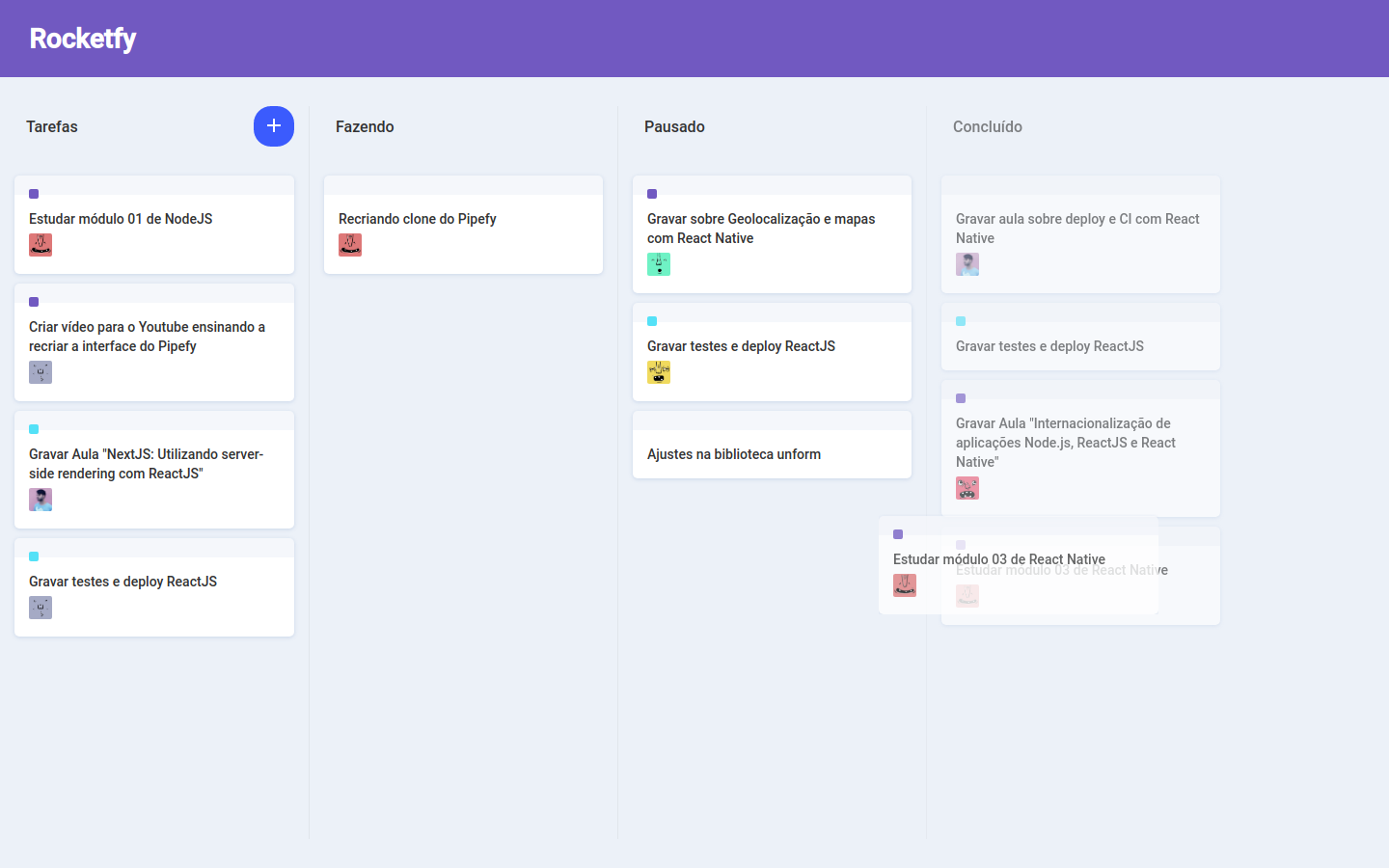Click purple label on dragged 'Estudar módulo 03' card

(x=898, y=534)
